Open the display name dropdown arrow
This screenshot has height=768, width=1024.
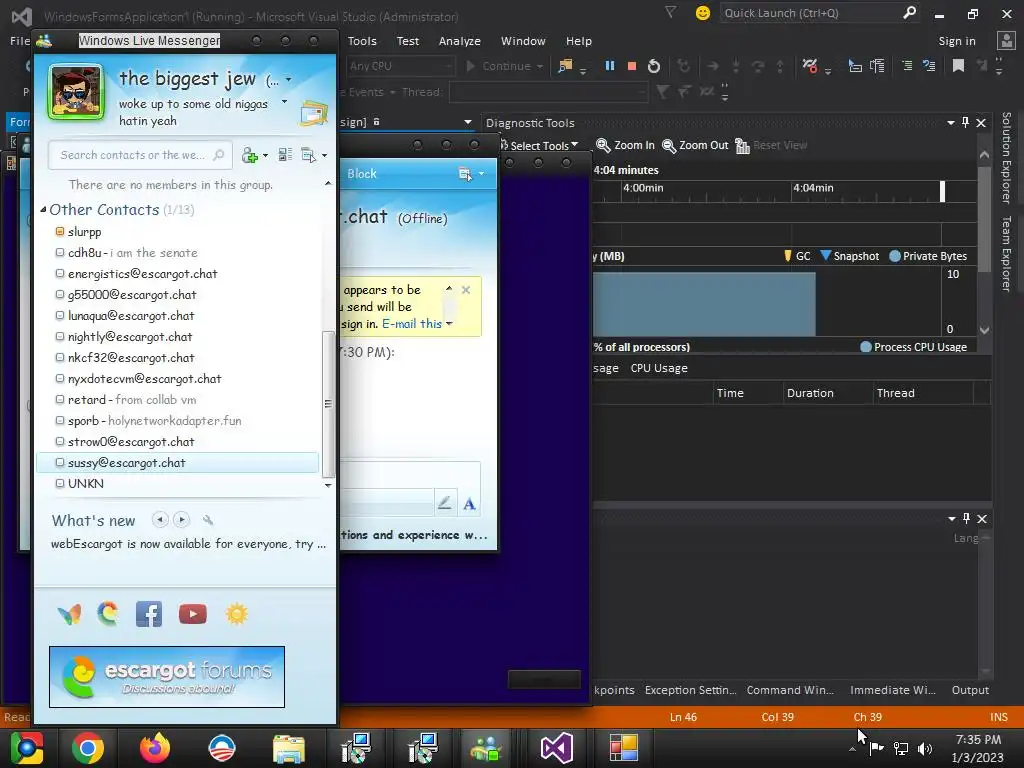289,80
